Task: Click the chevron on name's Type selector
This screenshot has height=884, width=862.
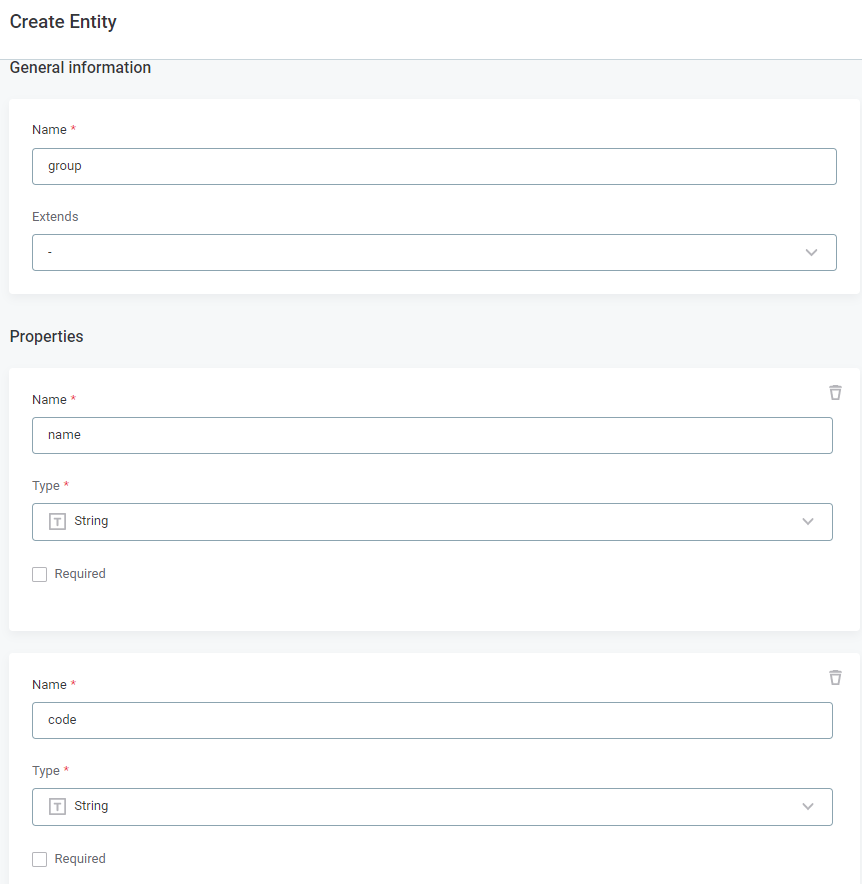Action: 807,521
